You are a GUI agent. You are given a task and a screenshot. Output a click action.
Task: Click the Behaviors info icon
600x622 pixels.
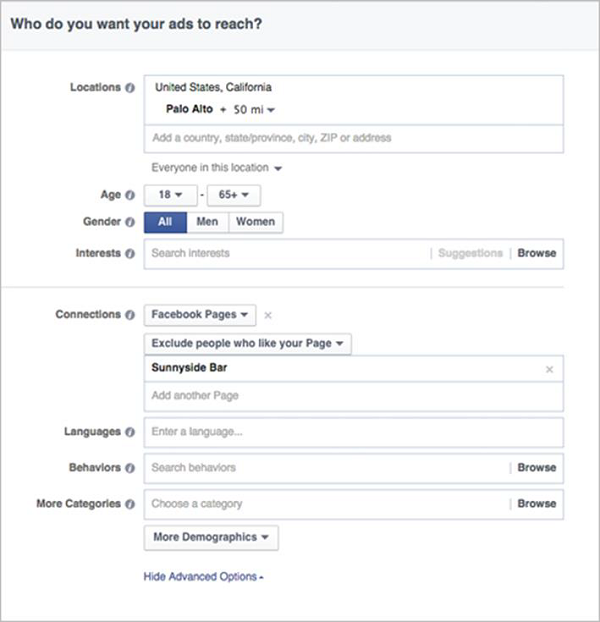tap(130, 468)
